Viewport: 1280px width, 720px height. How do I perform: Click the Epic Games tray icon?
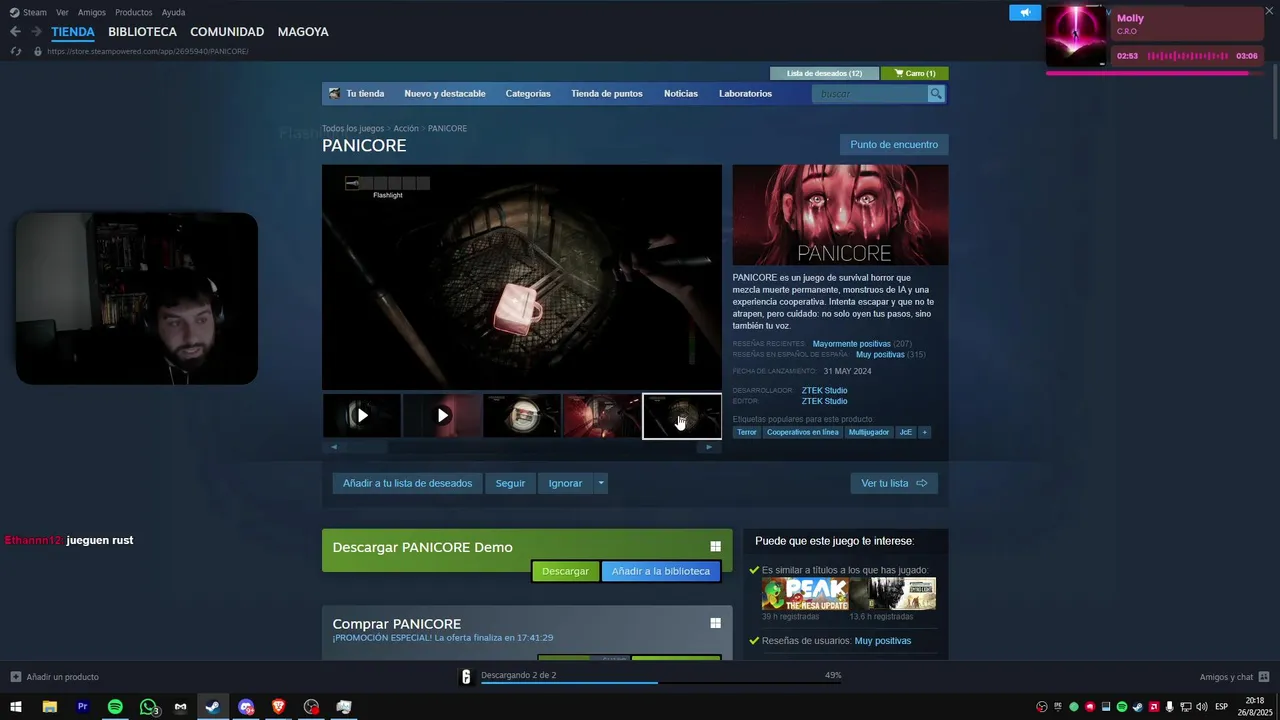click(1057, 707)
